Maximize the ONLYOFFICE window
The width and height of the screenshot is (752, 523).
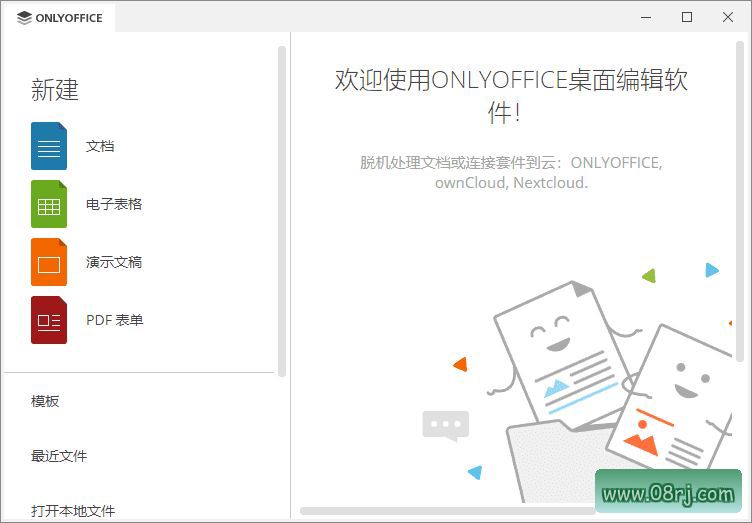click(x=687, y=18)
